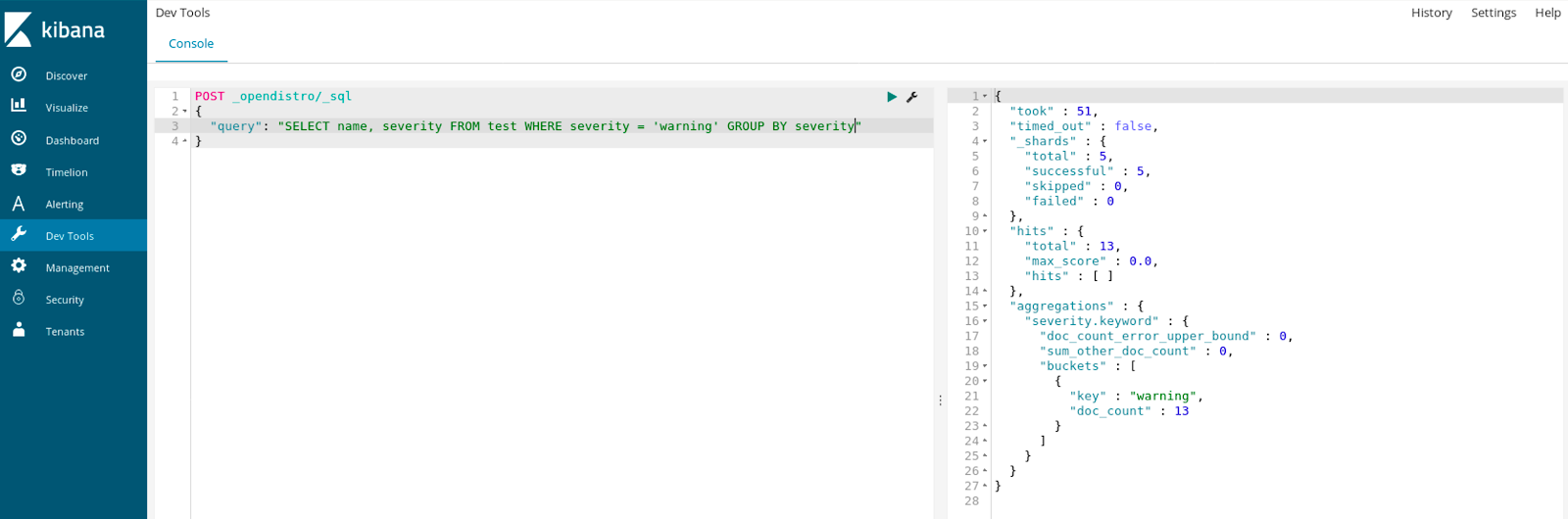Run the query with the green play button
Viewport: 1568px width, 519px height.
coord(892,97)
